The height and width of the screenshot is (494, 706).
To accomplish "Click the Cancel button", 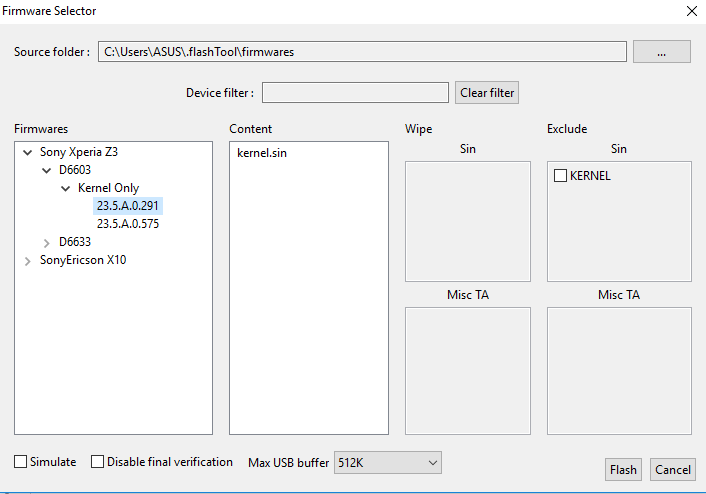I will [x=673, y=470].
